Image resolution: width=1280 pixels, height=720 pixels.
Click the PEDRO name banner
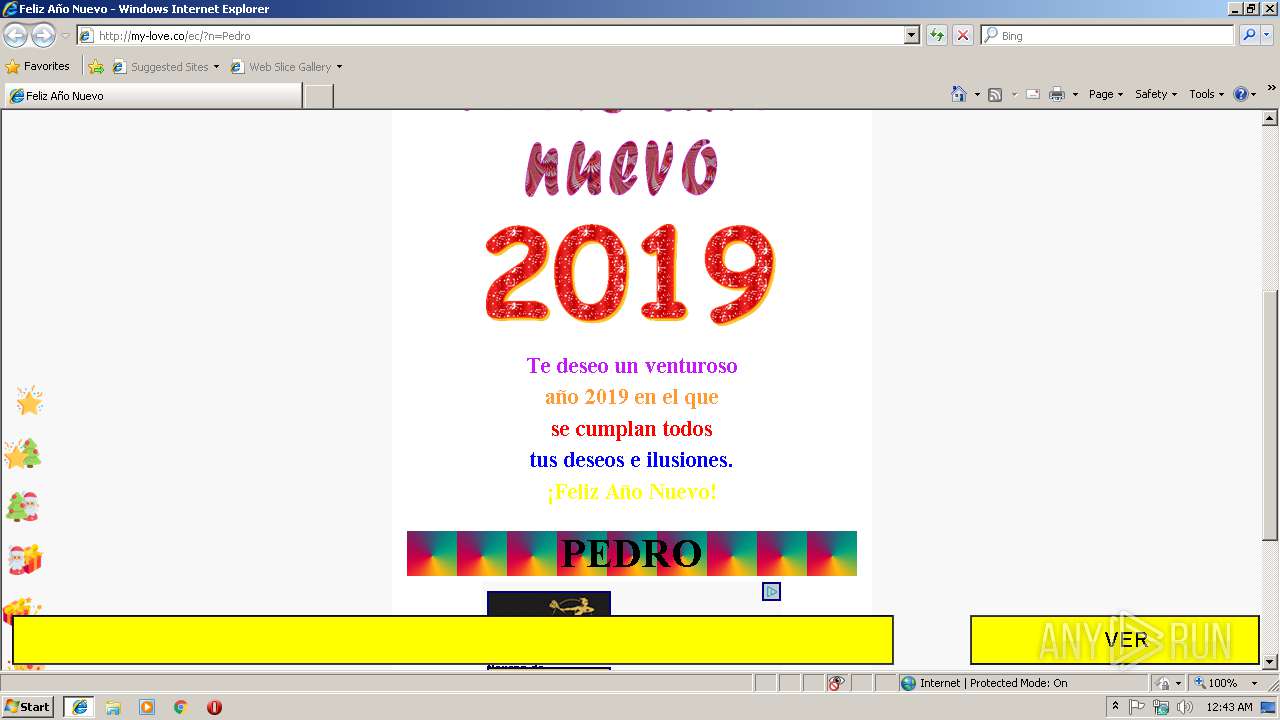632,553
